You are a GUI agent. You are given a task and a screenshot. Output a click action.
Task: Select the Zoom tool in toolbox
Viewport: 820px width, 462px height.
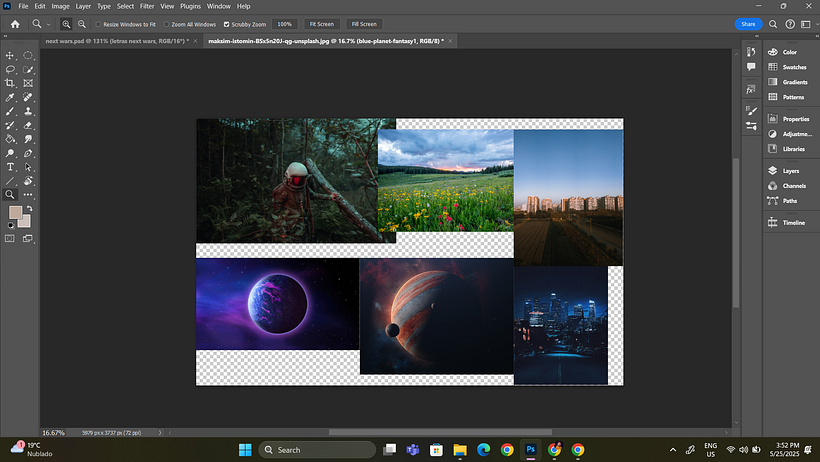pos(10,195)
